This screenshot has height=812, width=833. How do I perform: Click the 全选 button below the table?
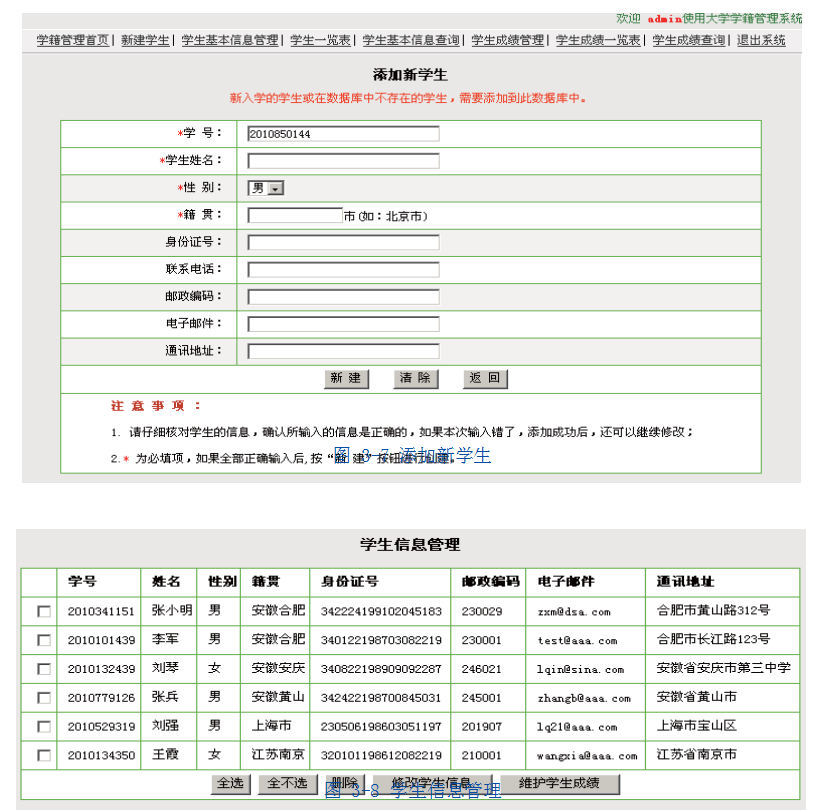[231, 784]
